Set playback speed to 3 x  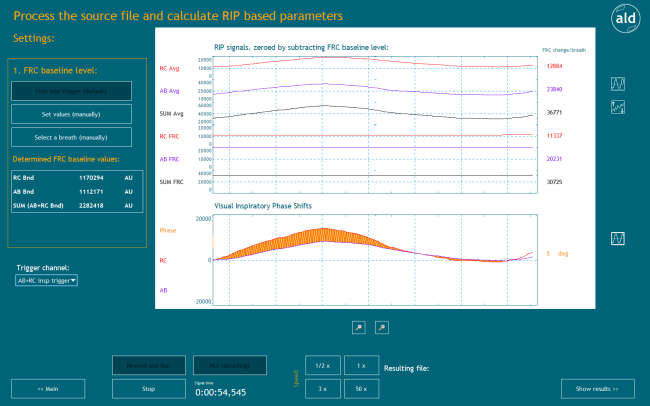322,388
